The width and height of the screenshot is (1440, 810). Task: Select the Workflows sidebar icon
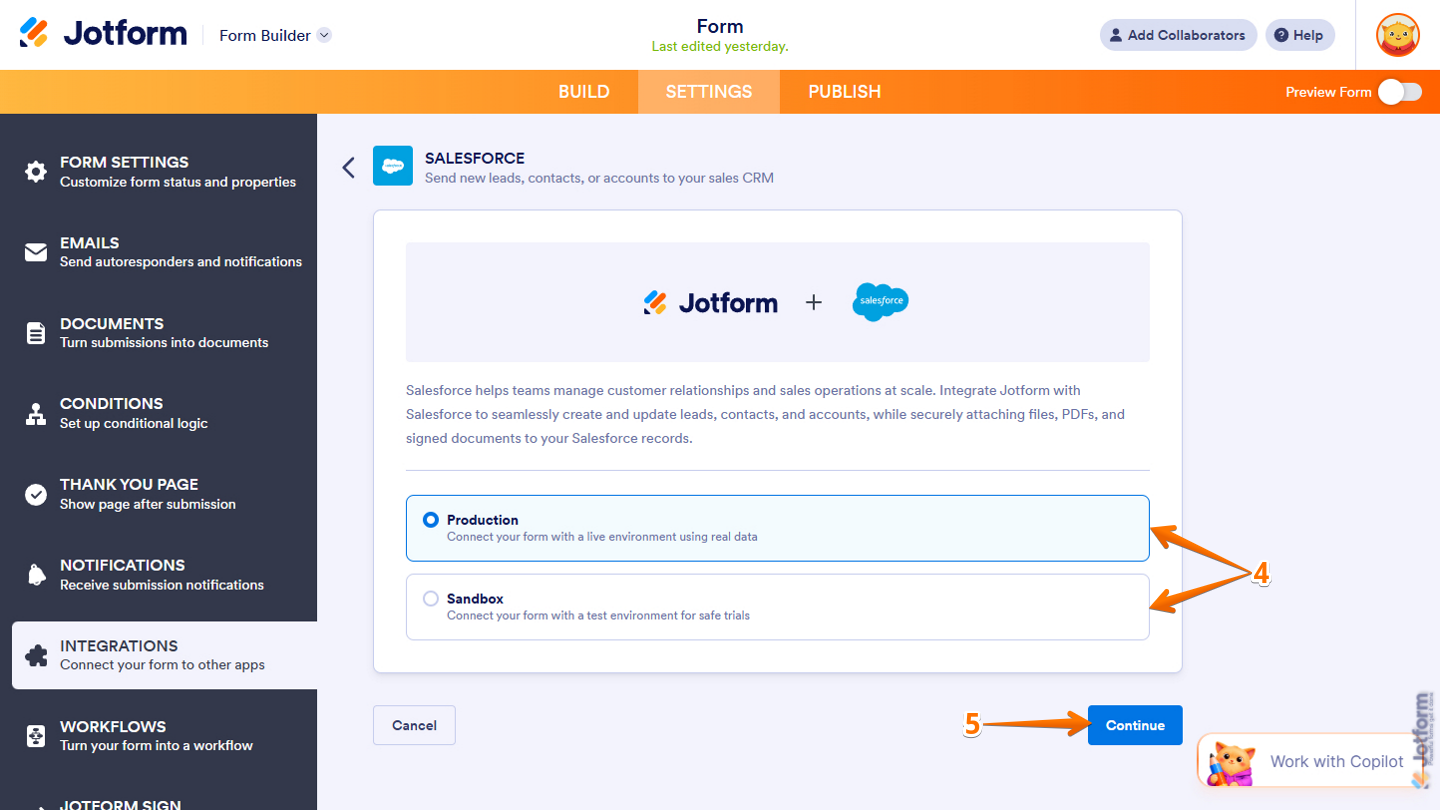[36, 735]
